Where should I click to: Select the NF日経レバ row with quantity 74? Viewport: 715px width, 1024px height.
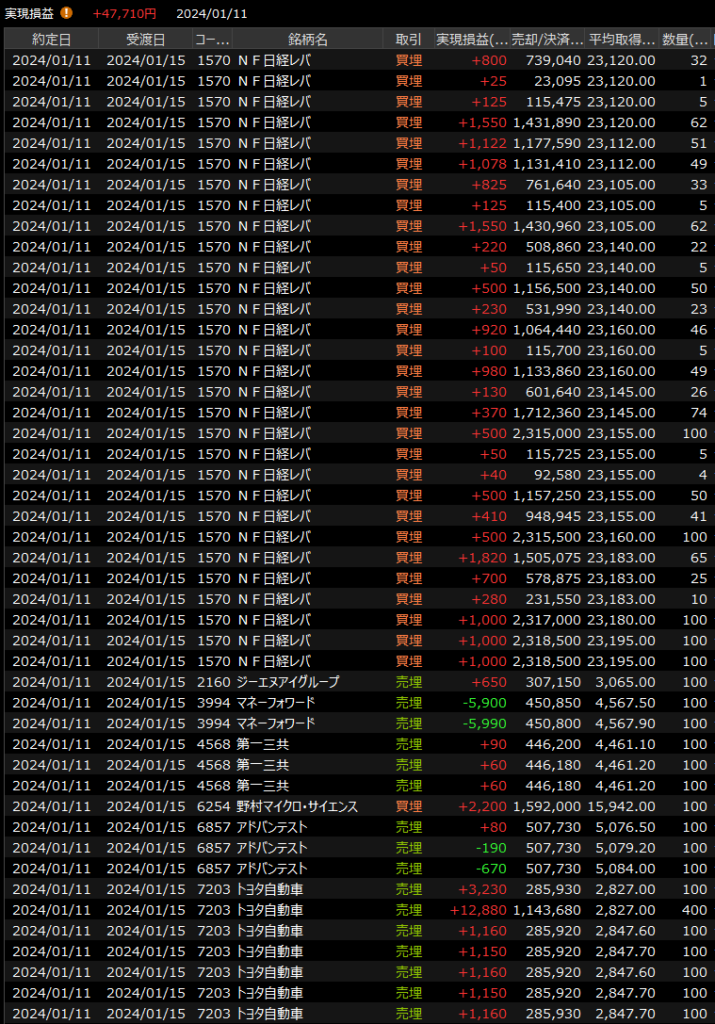[273, 412]
